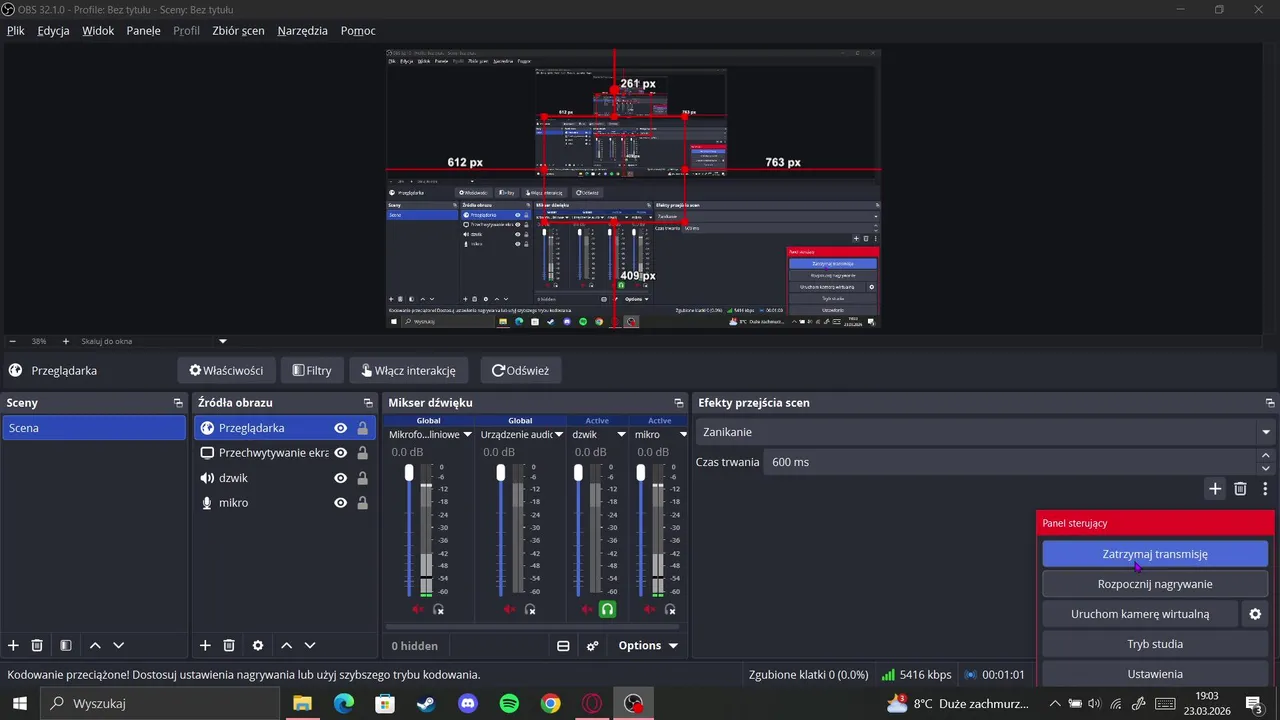Enable Tryb studia
The image size is (1280, 720).
coord(1155,644)
